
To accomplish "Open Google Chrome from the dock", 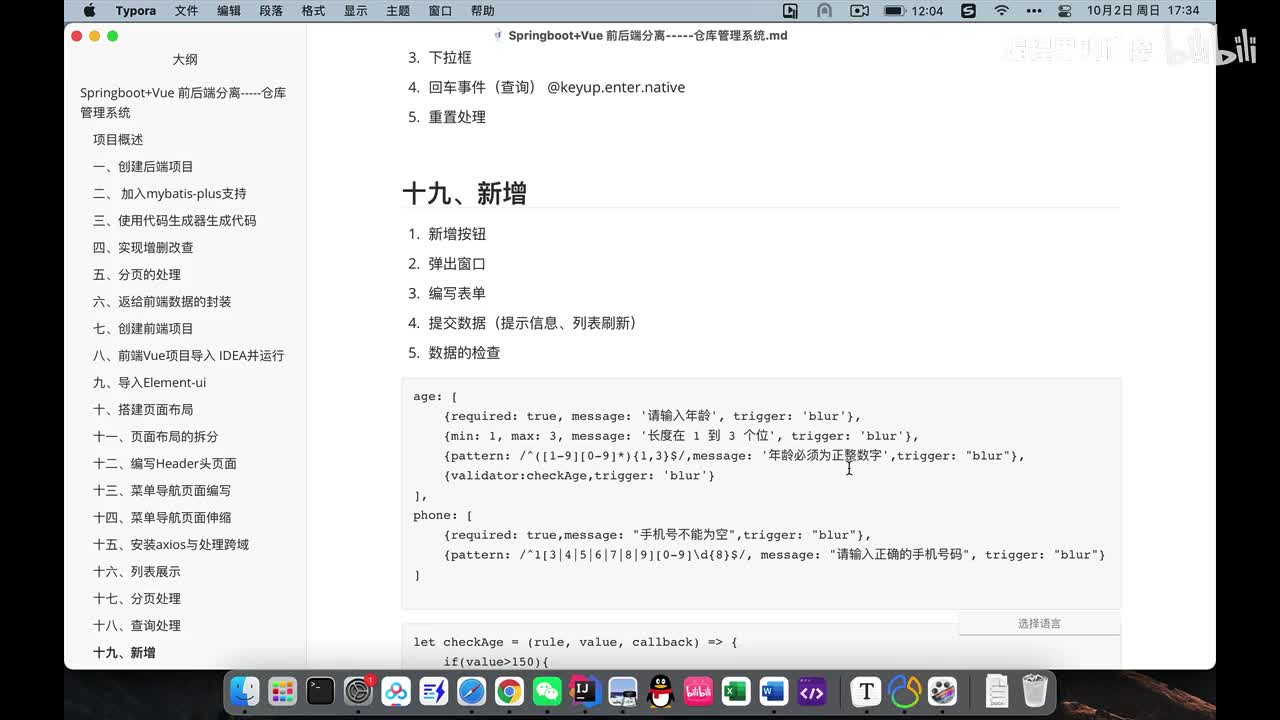I will coord(510,691).
